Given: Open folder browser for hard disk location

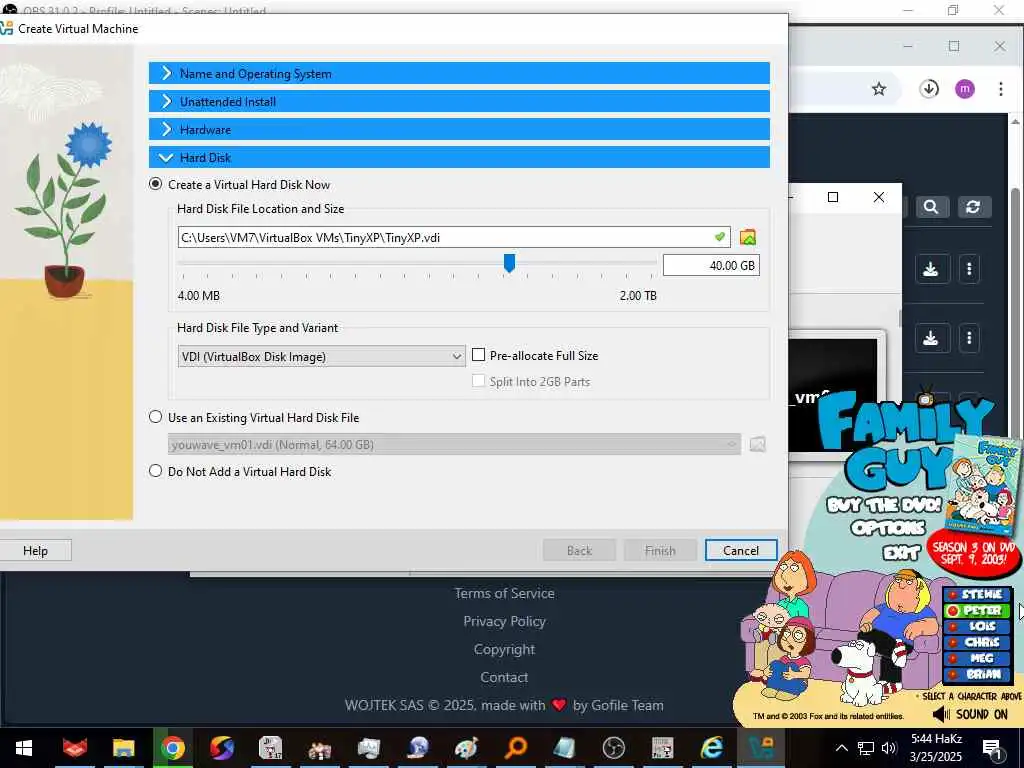Looking at the screenshot, I should point(748,237).
